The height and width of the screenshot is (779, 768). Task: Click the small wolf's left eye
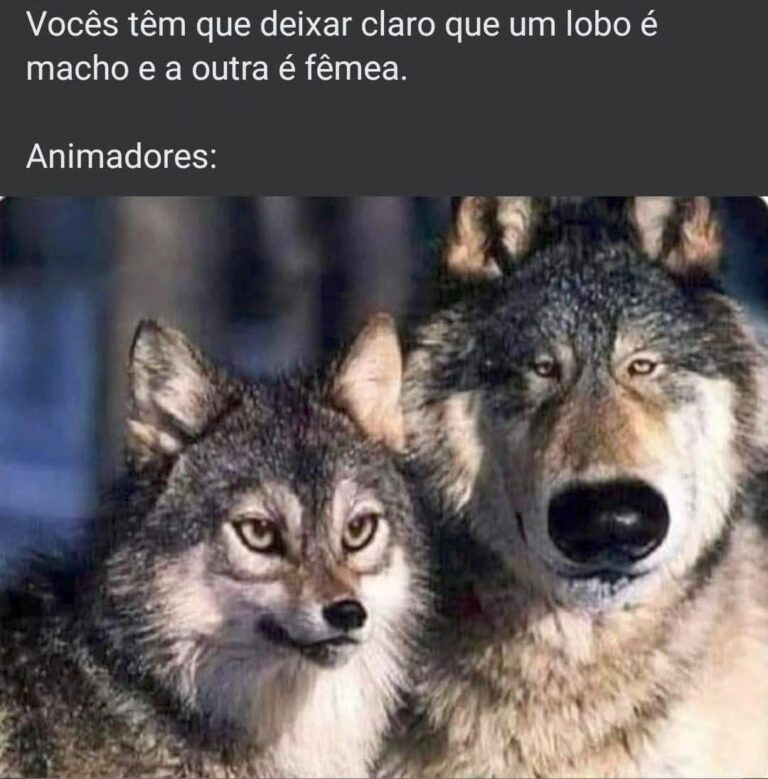pyautogui.click(x=256, y=534)
